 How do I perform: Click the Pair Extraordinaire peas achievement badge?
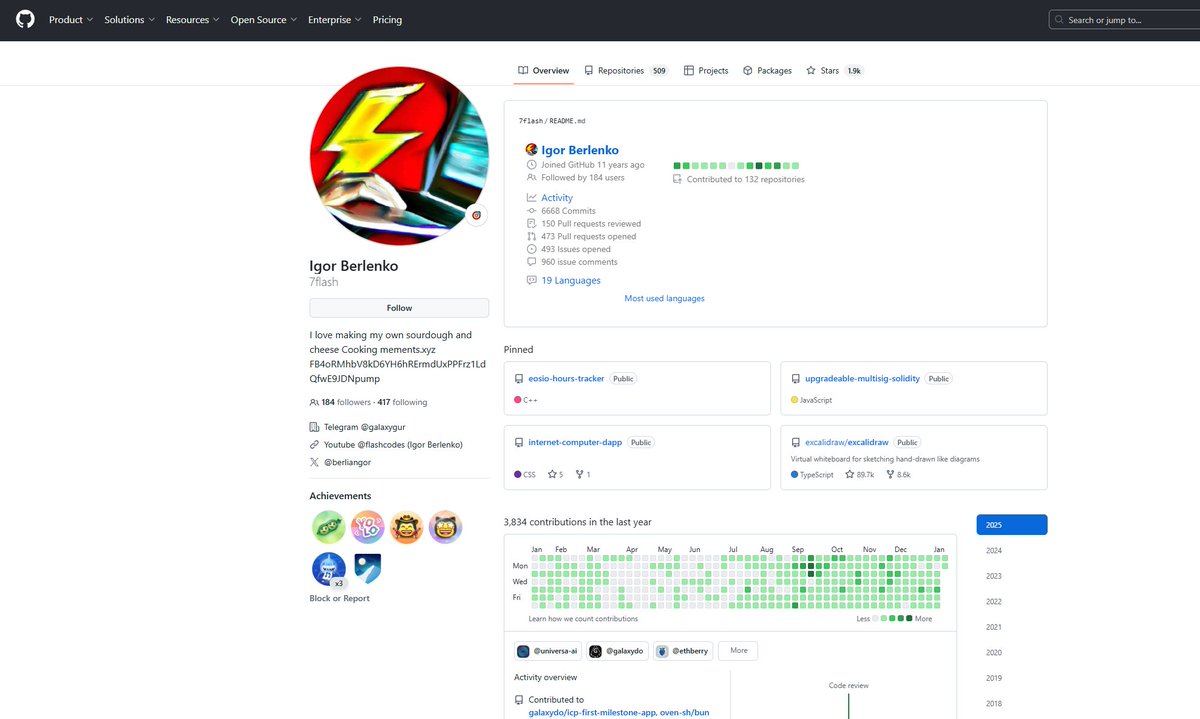click(328, 527)
